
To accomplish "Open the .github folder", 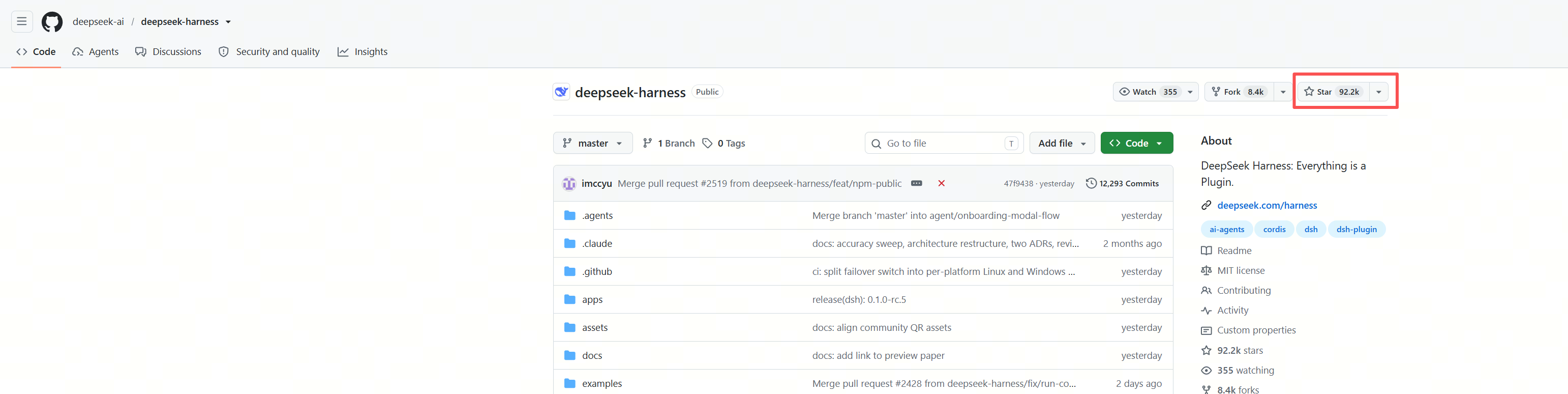I will click(597, 272).
